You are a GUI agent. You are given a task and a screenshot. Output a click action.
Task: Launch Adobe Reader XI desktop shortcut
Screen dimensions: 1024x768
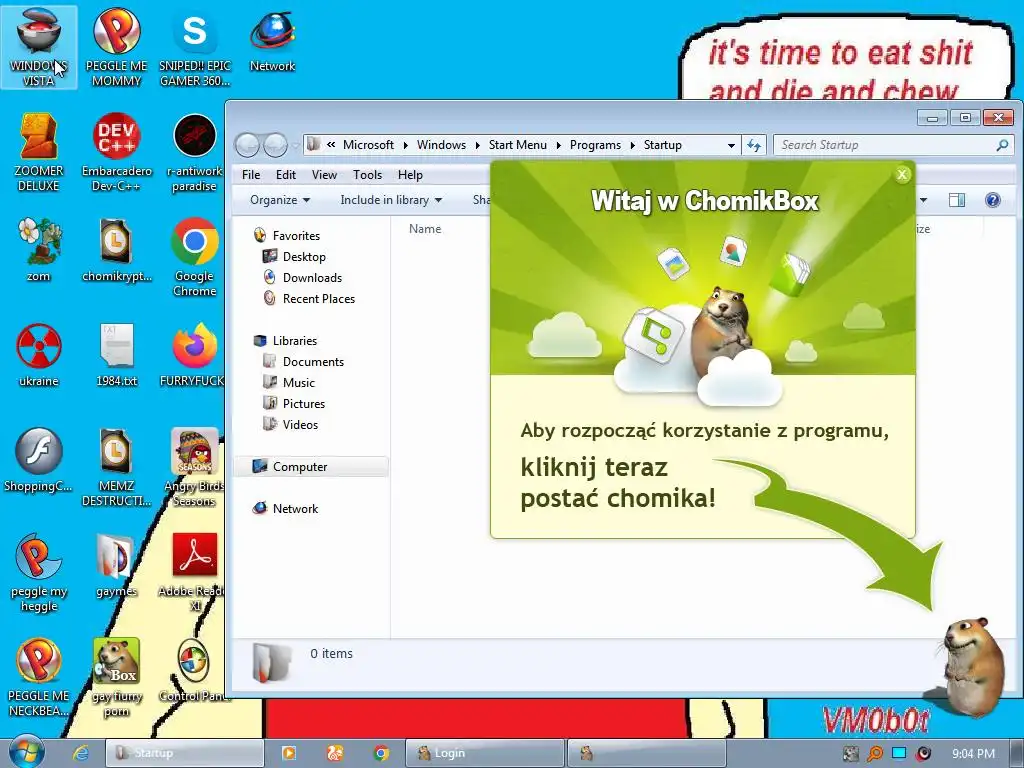(x=193, y=572)
